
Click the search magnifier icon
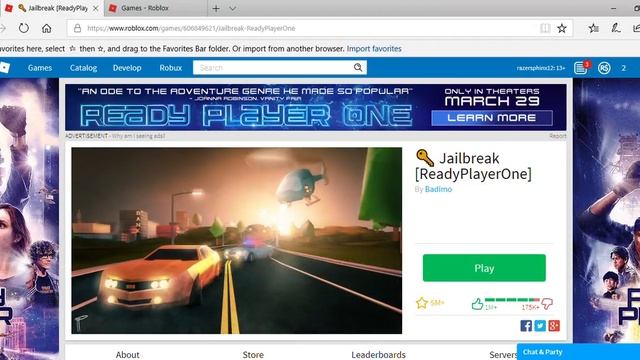tap(358, 68)
